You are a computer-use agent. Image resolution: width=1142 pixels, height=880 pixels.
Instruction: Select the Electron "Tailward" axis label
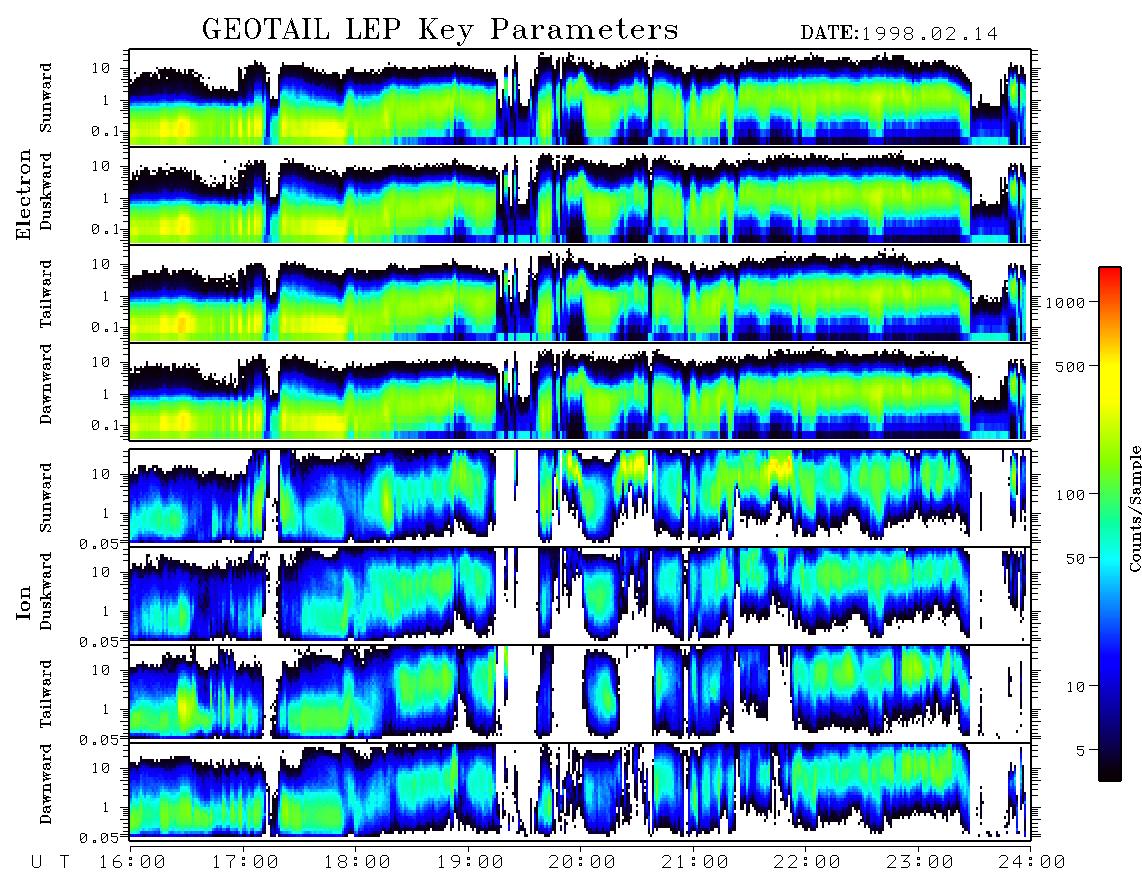(46, 294)
